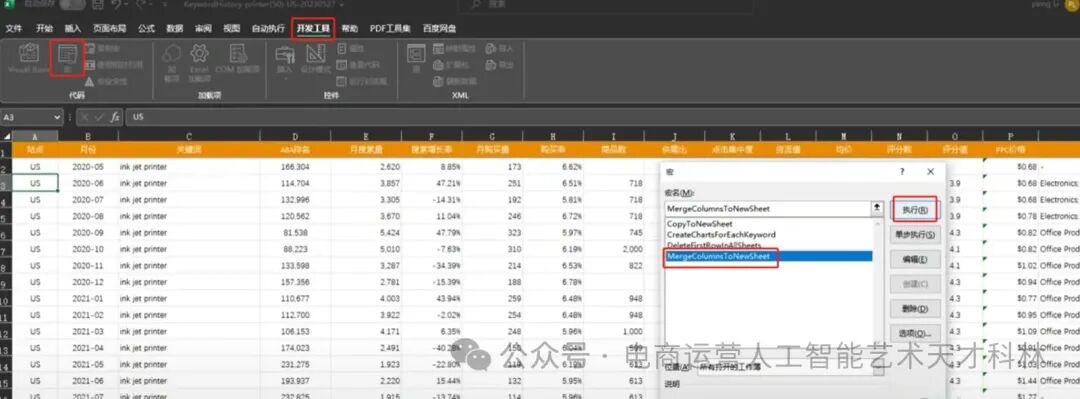The width and height of the screenshot is (1080, 399).
Task: Toggle the AutoSave (自动保存) switch
Action: click(72, 5)
